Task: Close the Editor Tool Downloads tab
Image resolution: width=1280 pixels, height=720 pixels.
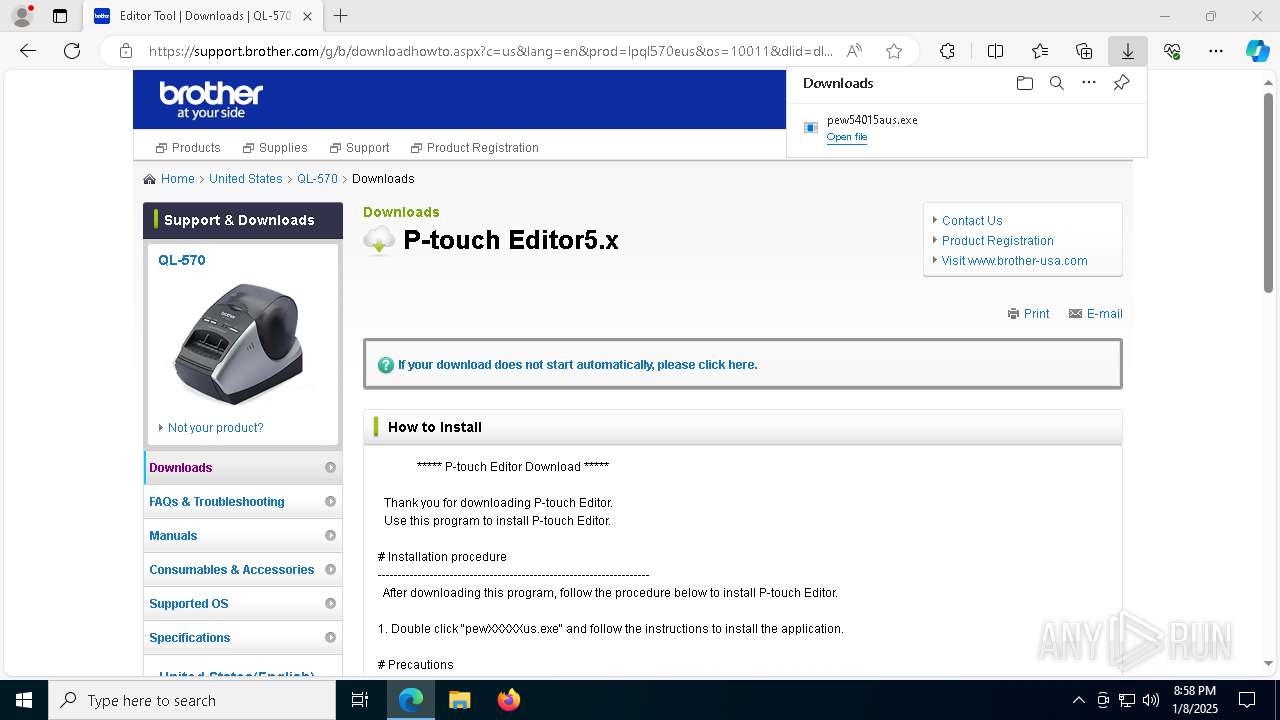Action: tap(308, 16)
